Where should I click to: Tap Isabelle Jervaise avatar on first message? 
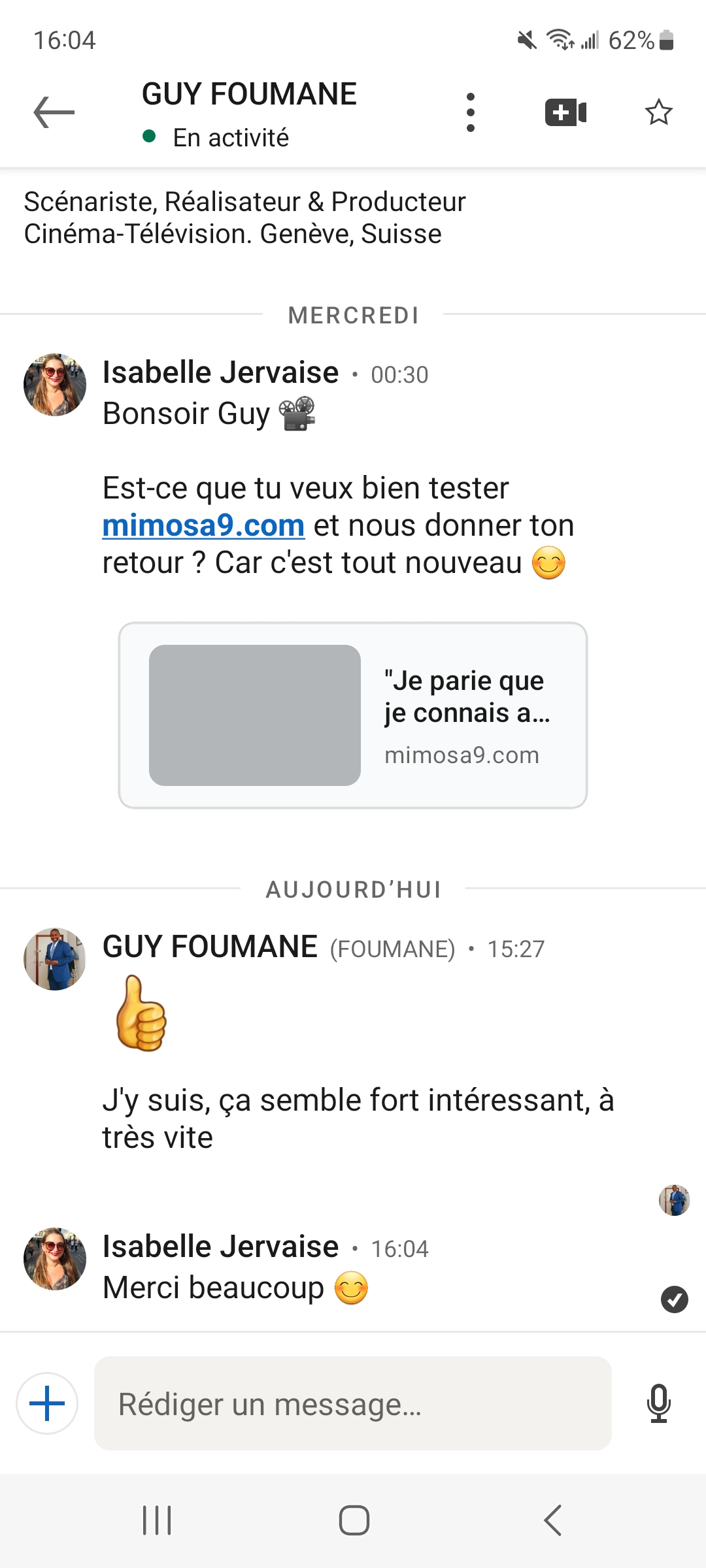click(x=55, y=385)
